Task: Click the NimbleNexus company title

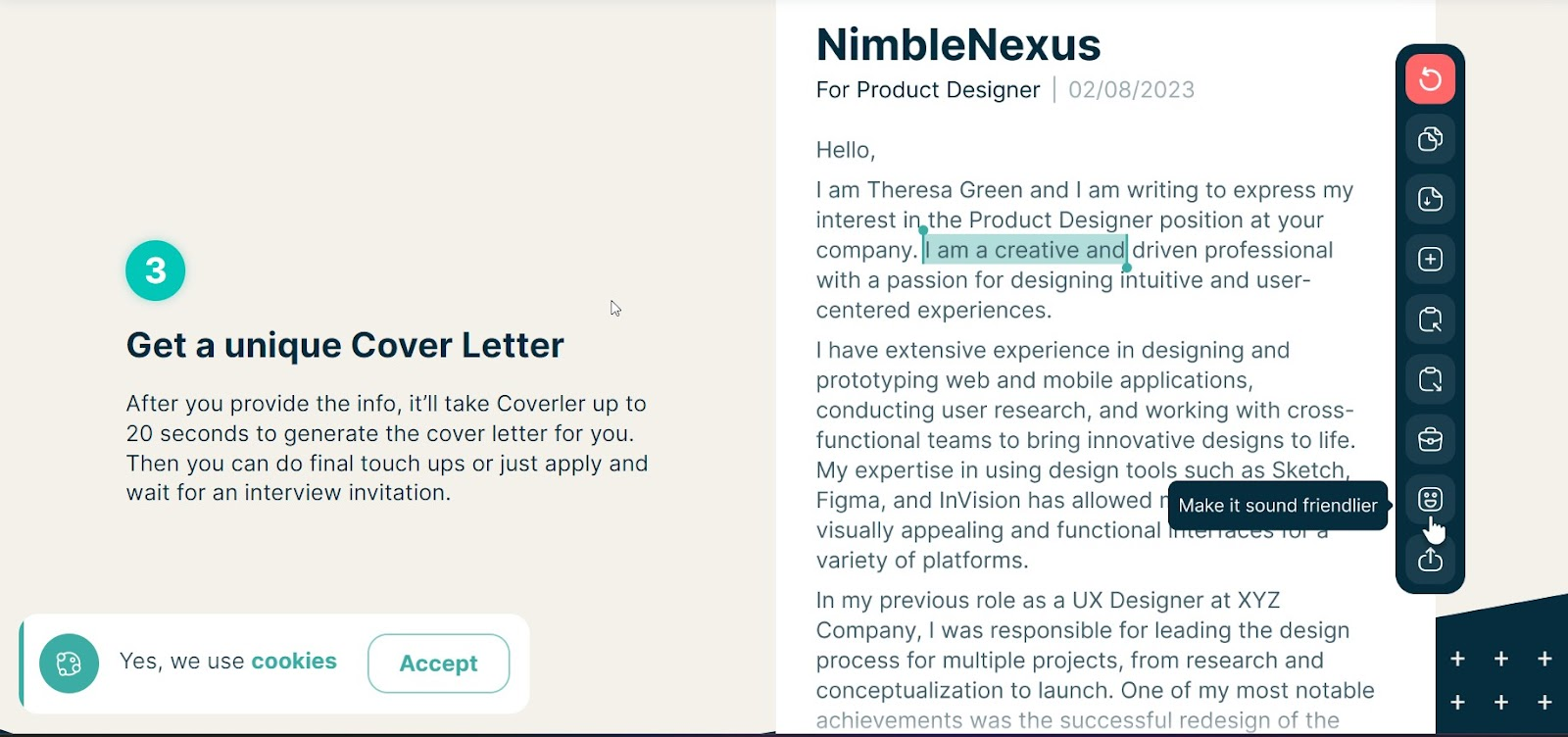Action: 958,45
